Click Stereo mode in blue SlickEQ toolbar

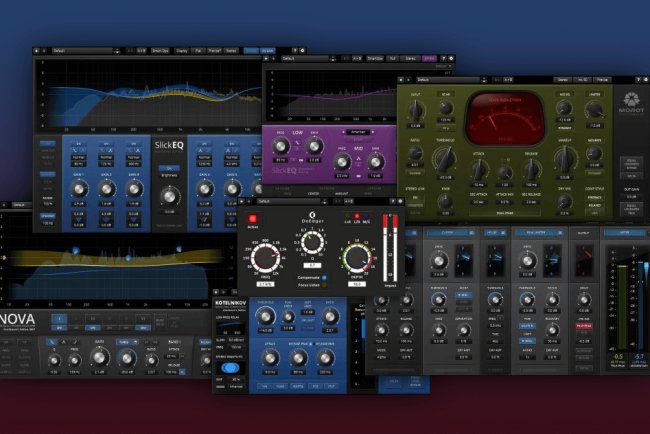(x=231, y=51)
